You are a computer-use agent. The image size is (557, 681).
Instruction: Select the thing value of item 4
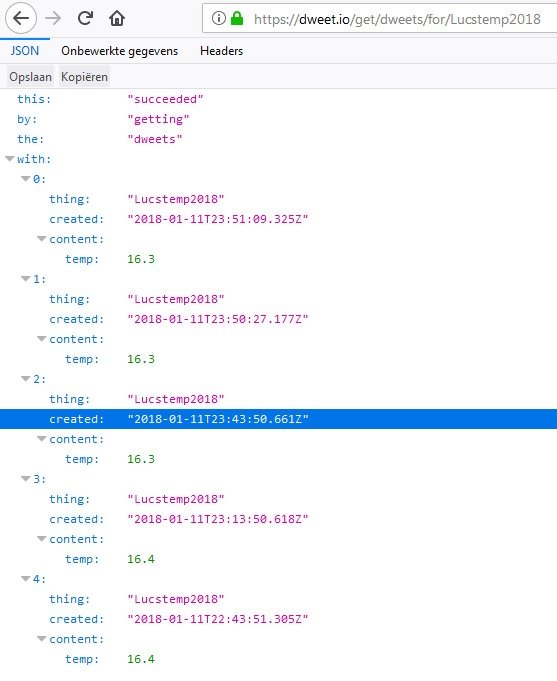point(176,599)
